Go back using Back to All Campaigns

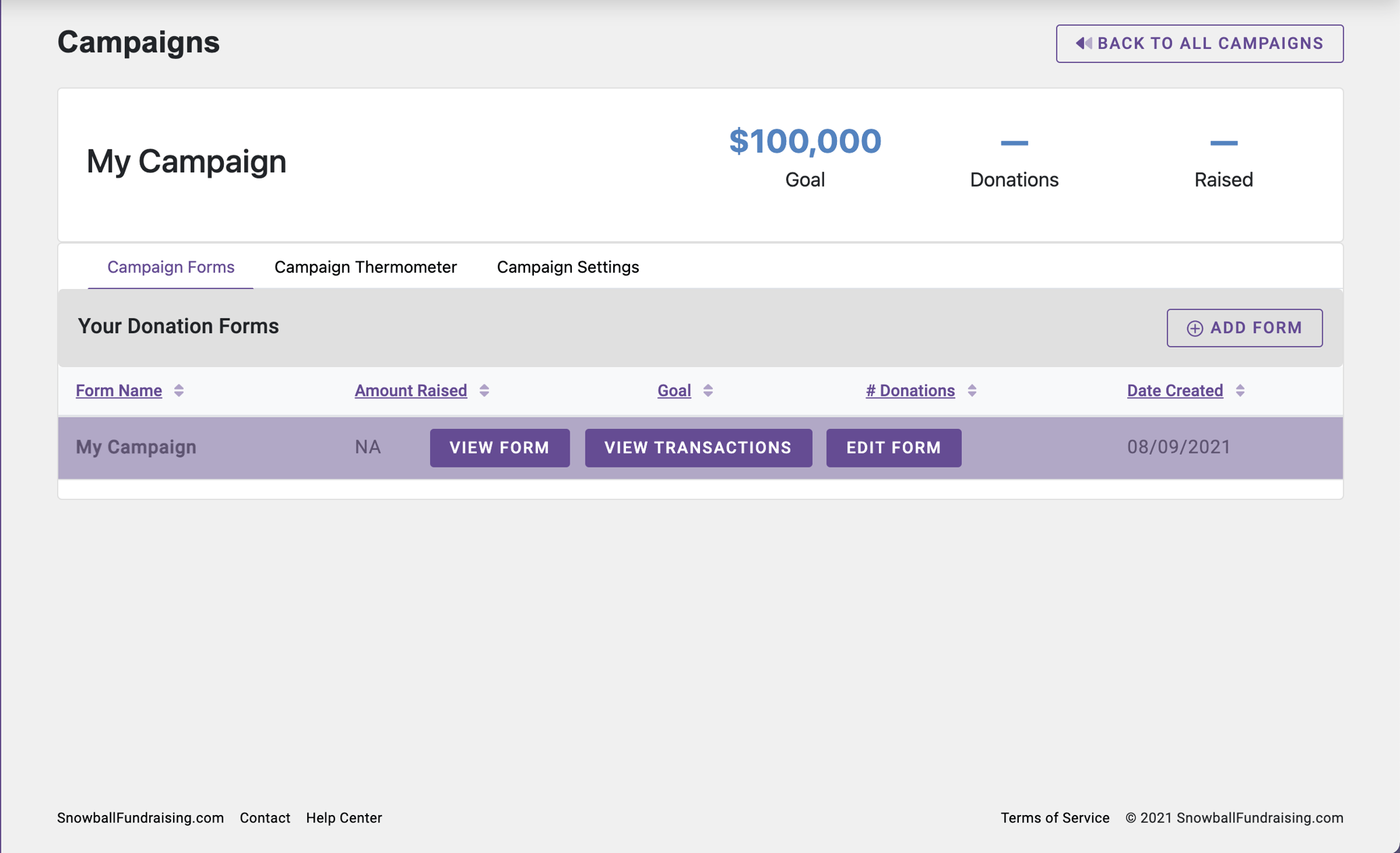point(1199,43)
